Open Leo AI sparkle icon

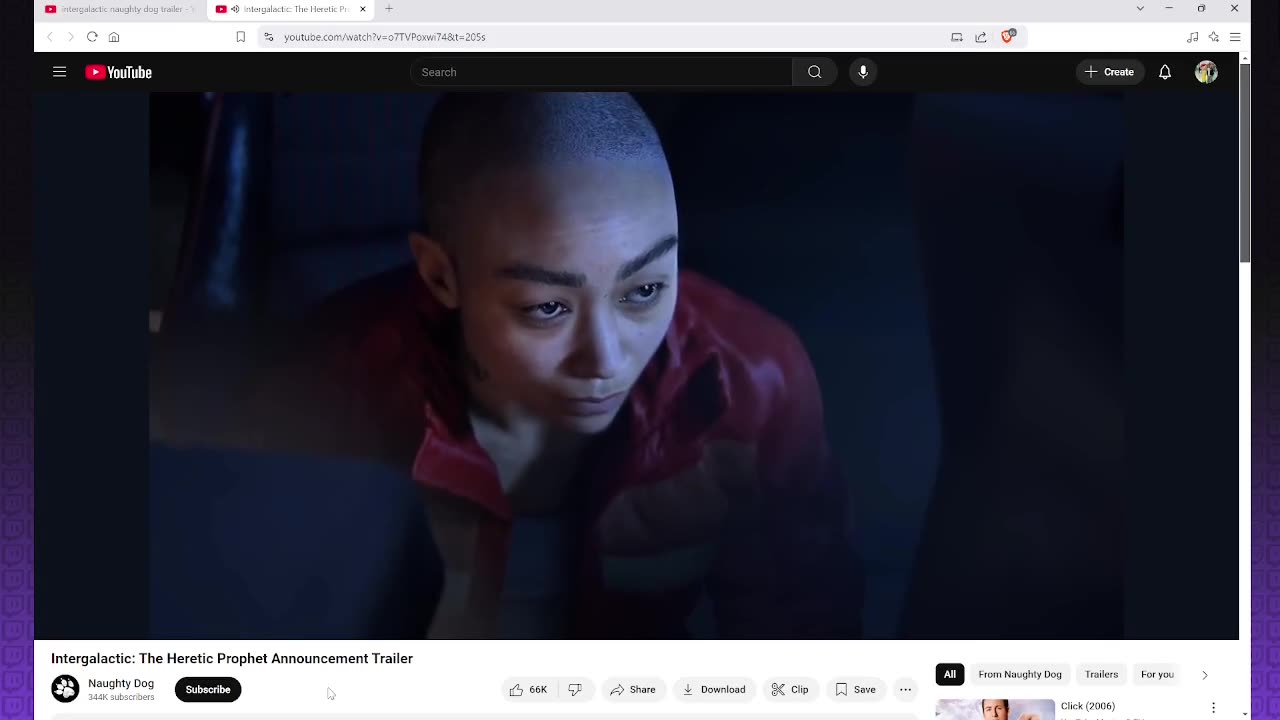point(1213,37)
